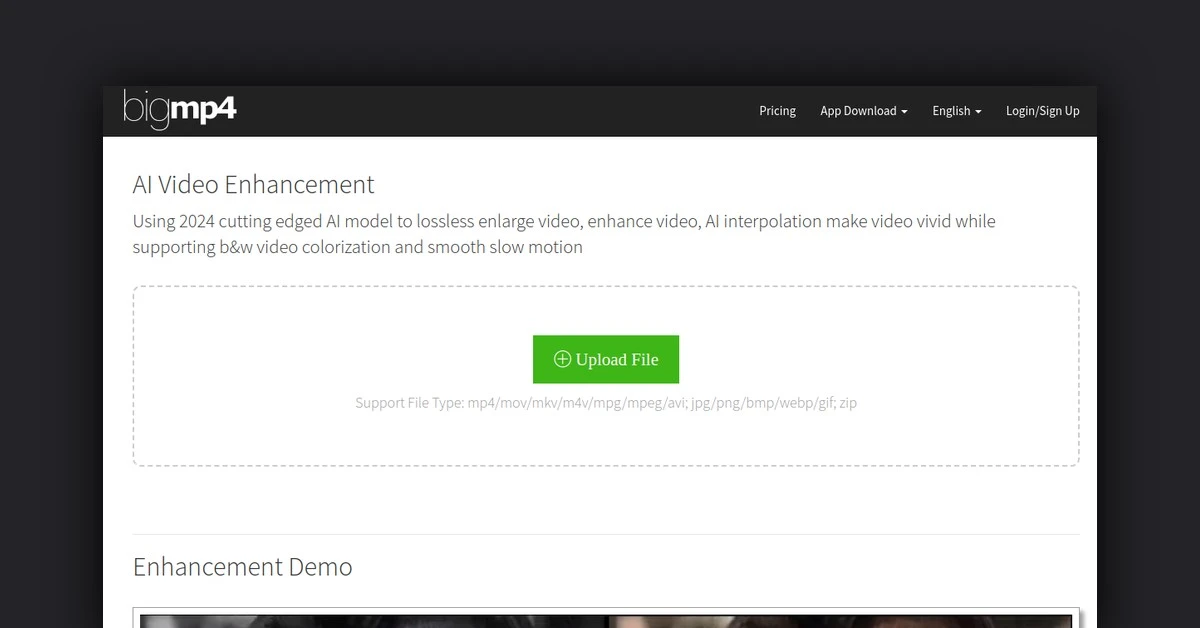The image size is (1200, 628).
Task: Click the bold "mp4" part of logo
Action: tap(205, 109)
